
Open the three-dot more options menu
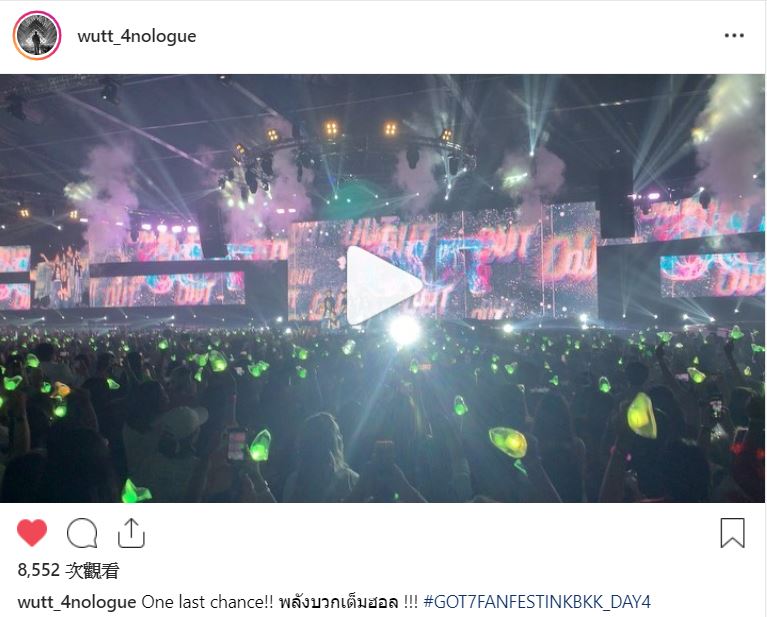point(734,36)
